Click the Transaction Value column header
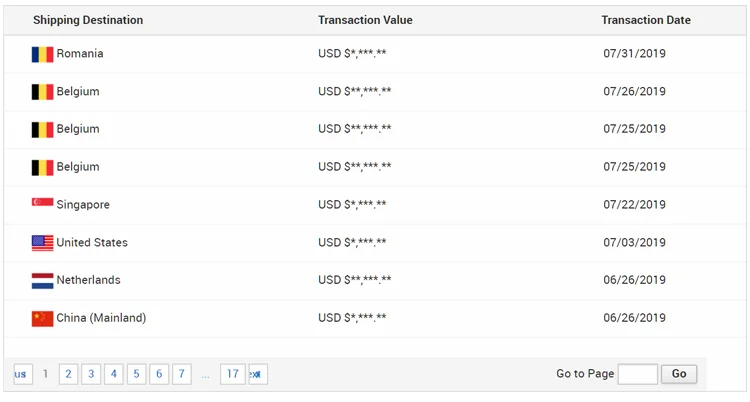The image size is (750, 402). (x=365, y=20)
